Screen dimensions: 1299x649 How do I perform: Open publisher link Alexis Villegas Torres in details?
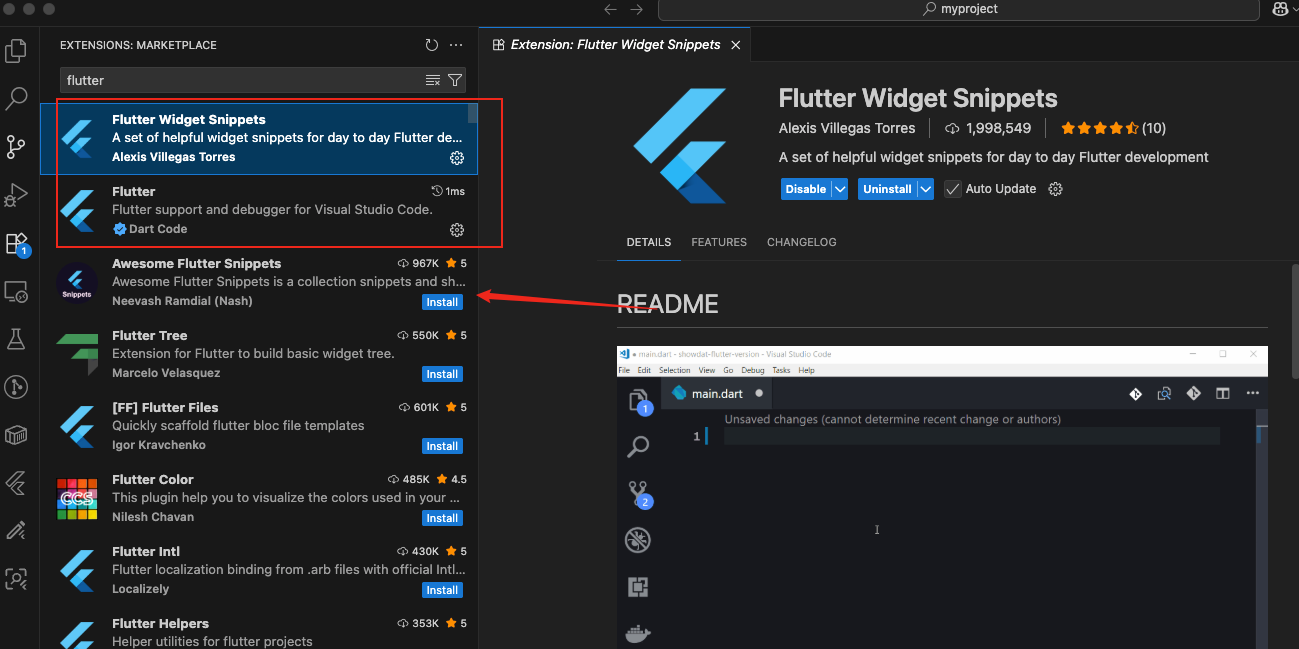tap(847, 128)
